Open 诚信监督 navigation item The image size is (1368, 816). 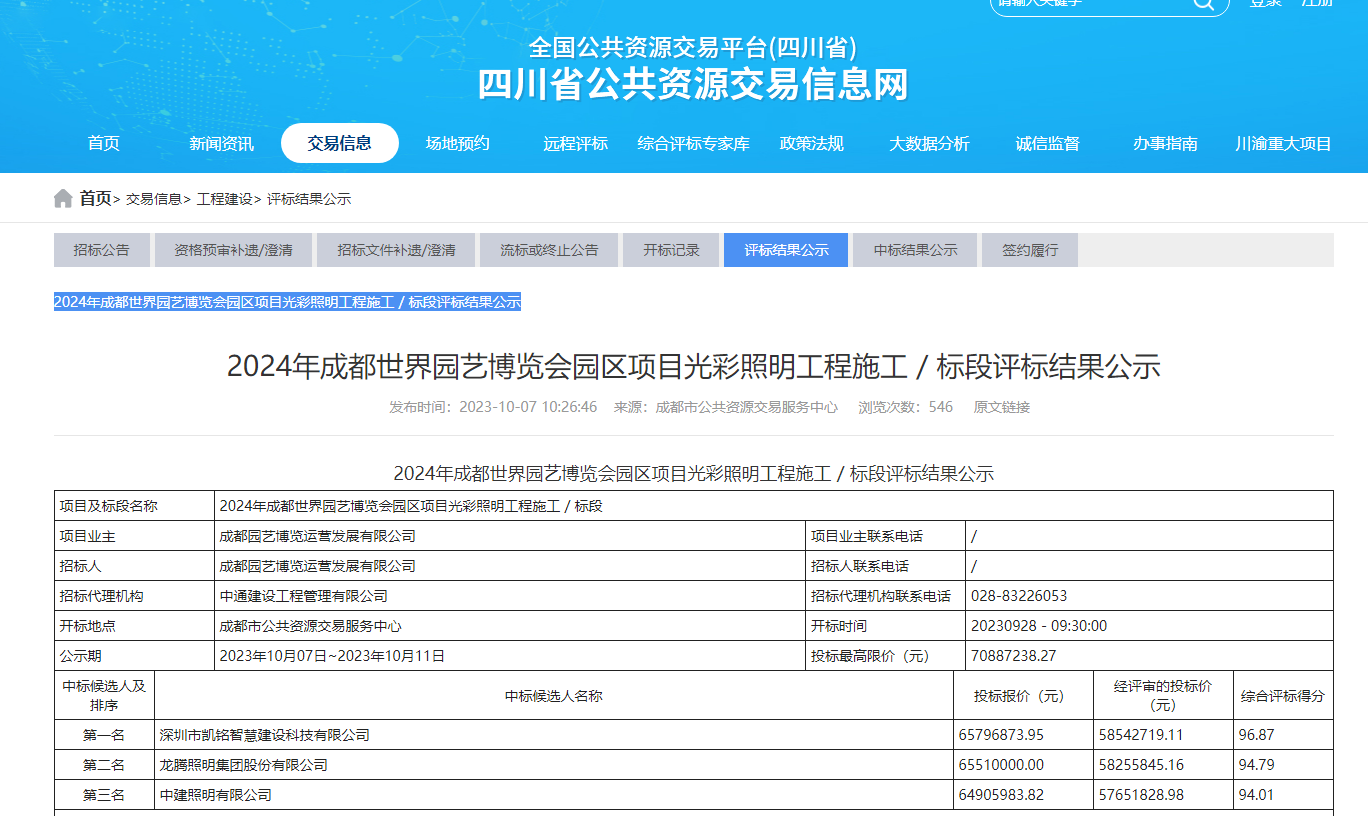[x=1048, y=143]
